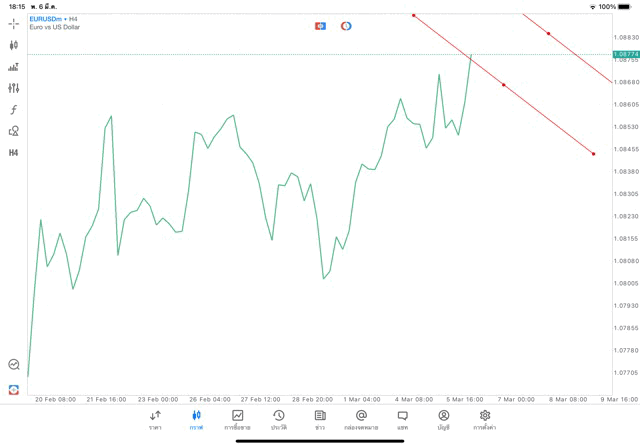Open the กล่องจดหมาย mailbox tab

tap(361, 419)
